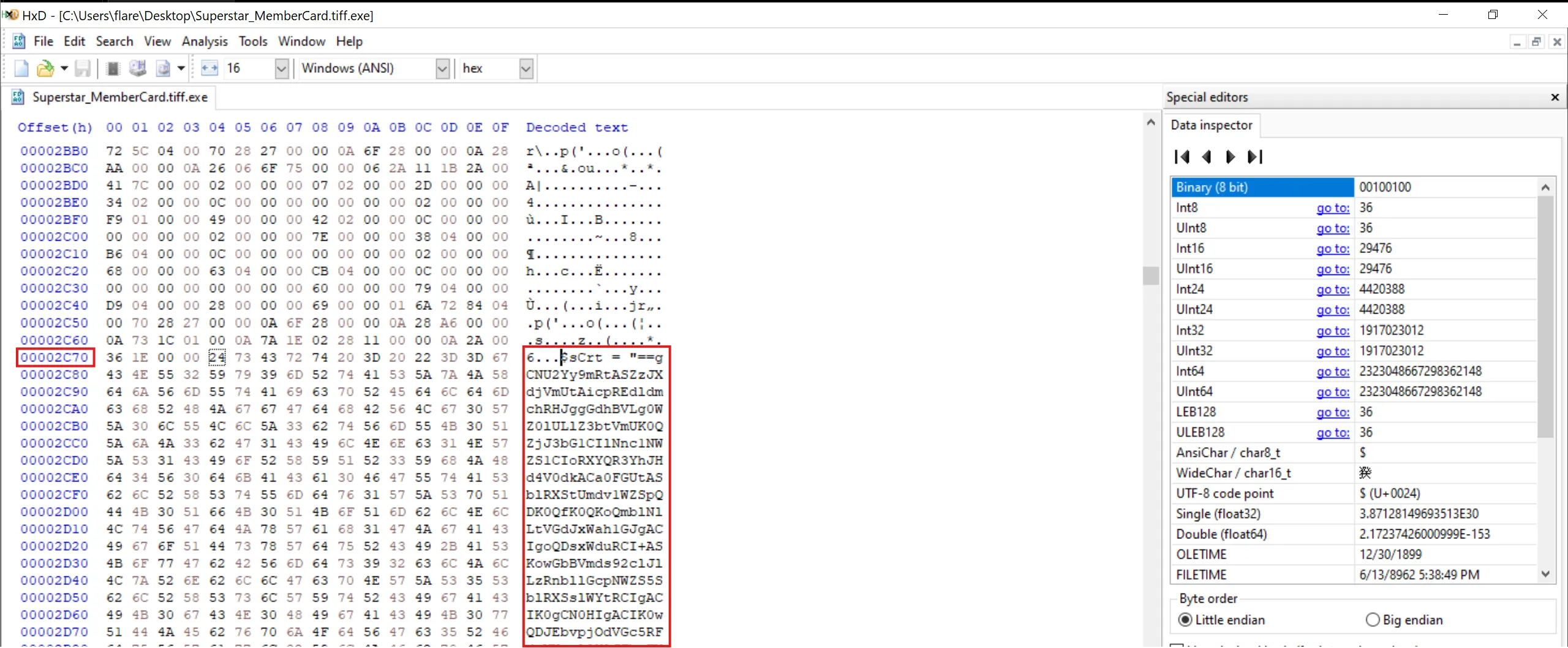Jump to last byte in Data inspector
This screenshot has width=1568, height=648.
[1255, 157]
